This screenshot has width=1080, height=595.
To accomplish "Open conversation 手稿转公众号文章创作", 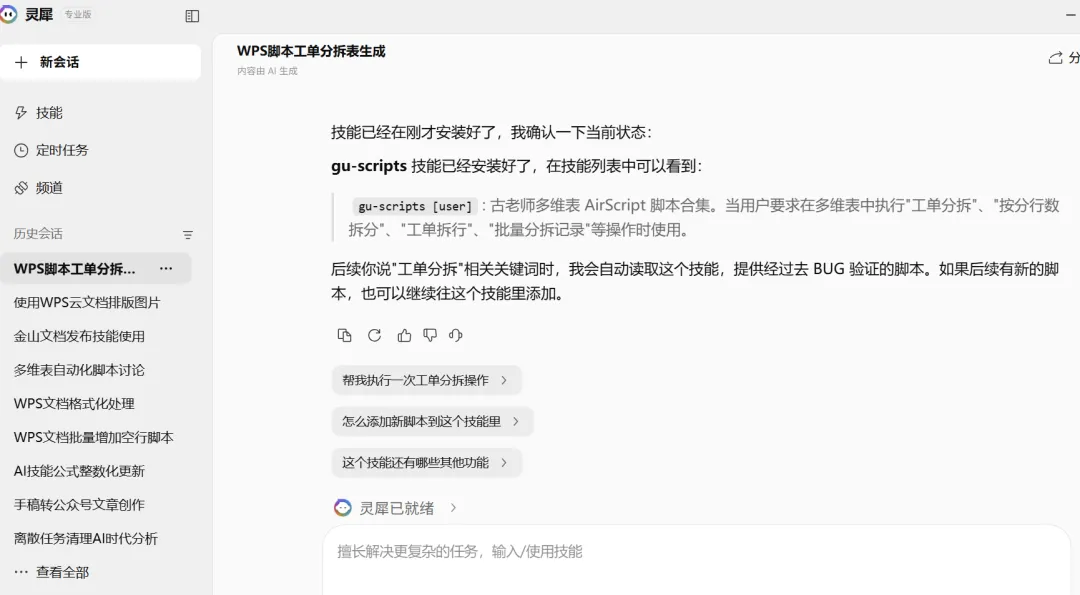I will [x=79, y=505].
